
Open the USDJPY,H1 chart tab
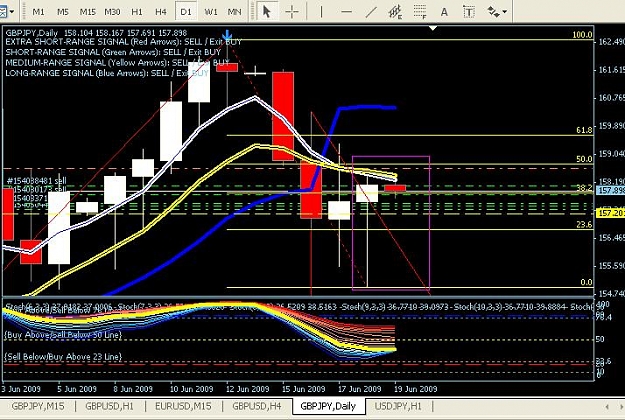click(x=398, y=406)
